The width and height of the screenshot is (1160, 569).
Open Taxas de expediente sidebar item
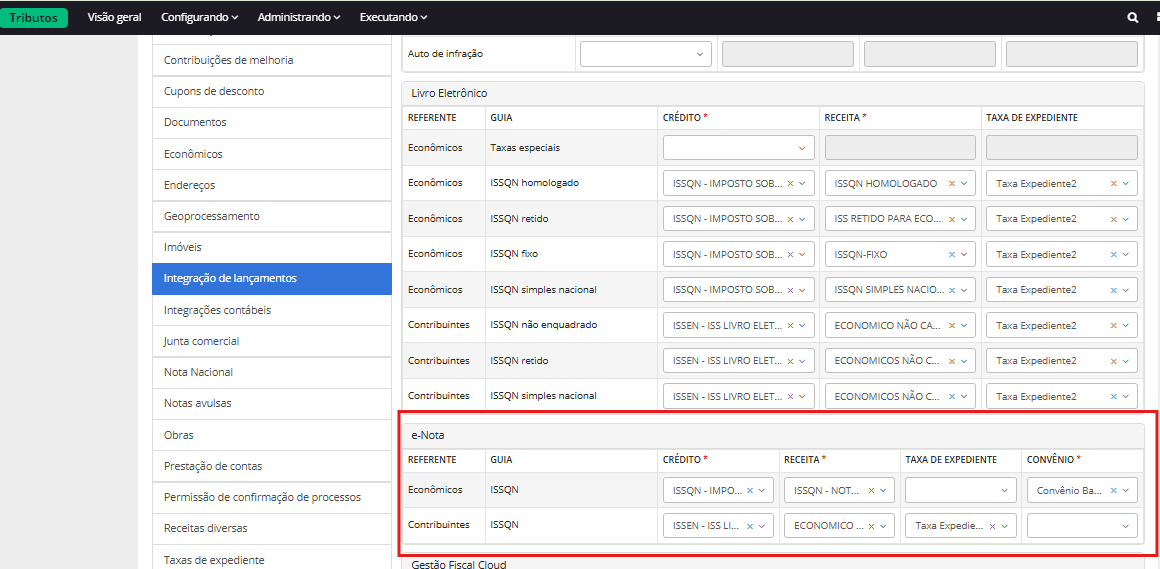click(x=214, y=559)
